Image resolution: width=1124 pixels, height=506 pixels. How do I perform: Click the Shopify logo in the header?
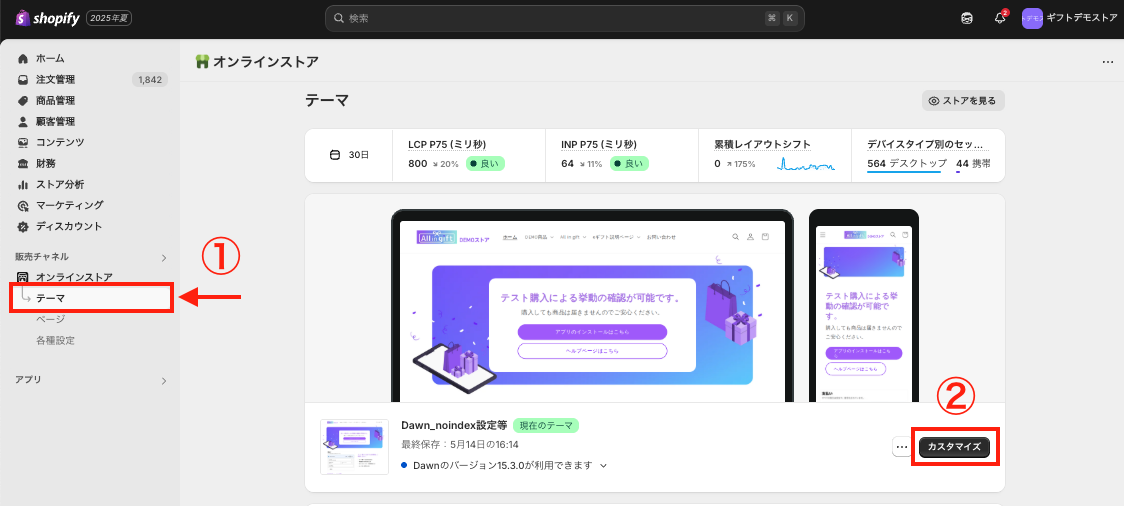[x=47, y=18]
